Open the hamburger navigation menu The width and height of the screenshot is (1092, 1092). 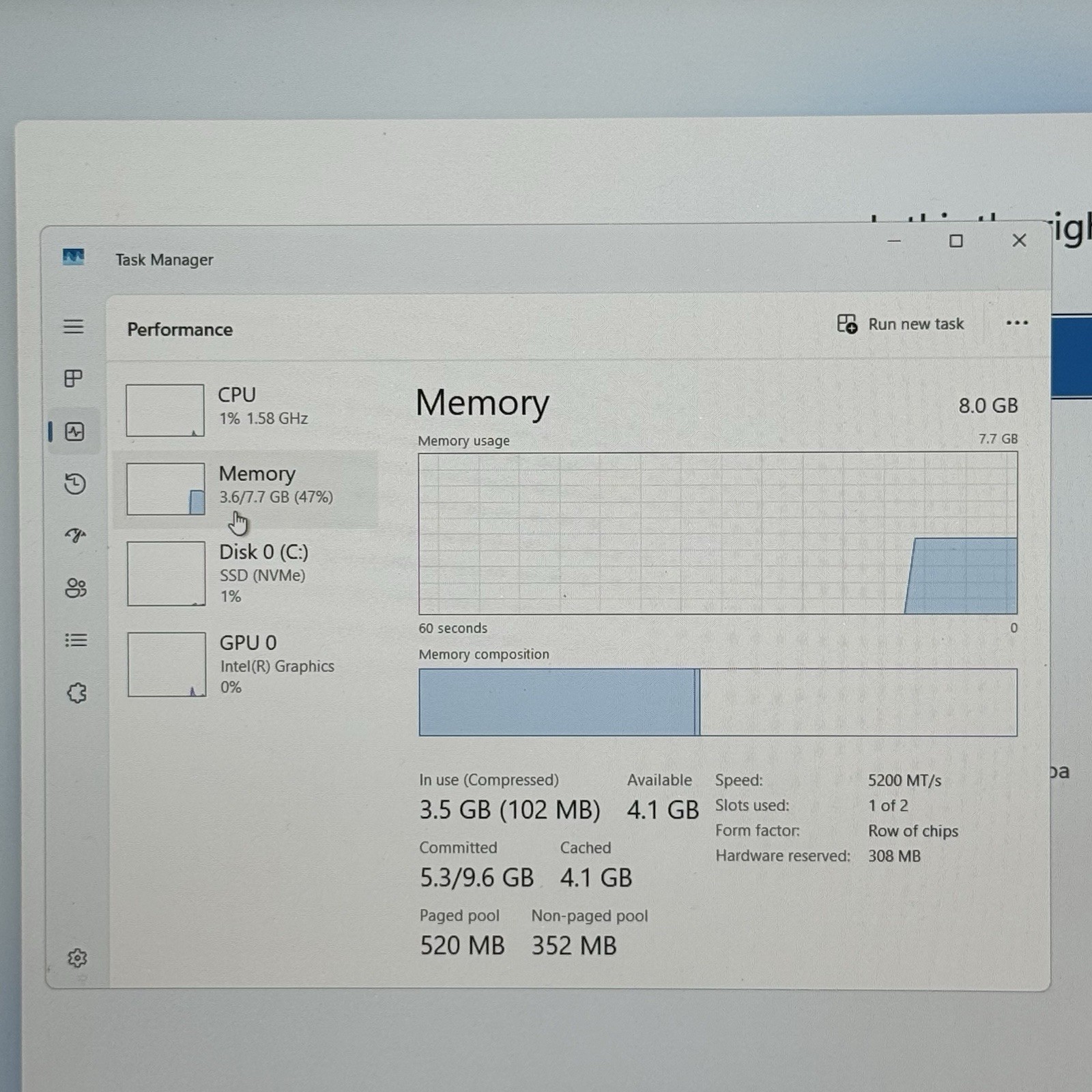coord(74,326)
